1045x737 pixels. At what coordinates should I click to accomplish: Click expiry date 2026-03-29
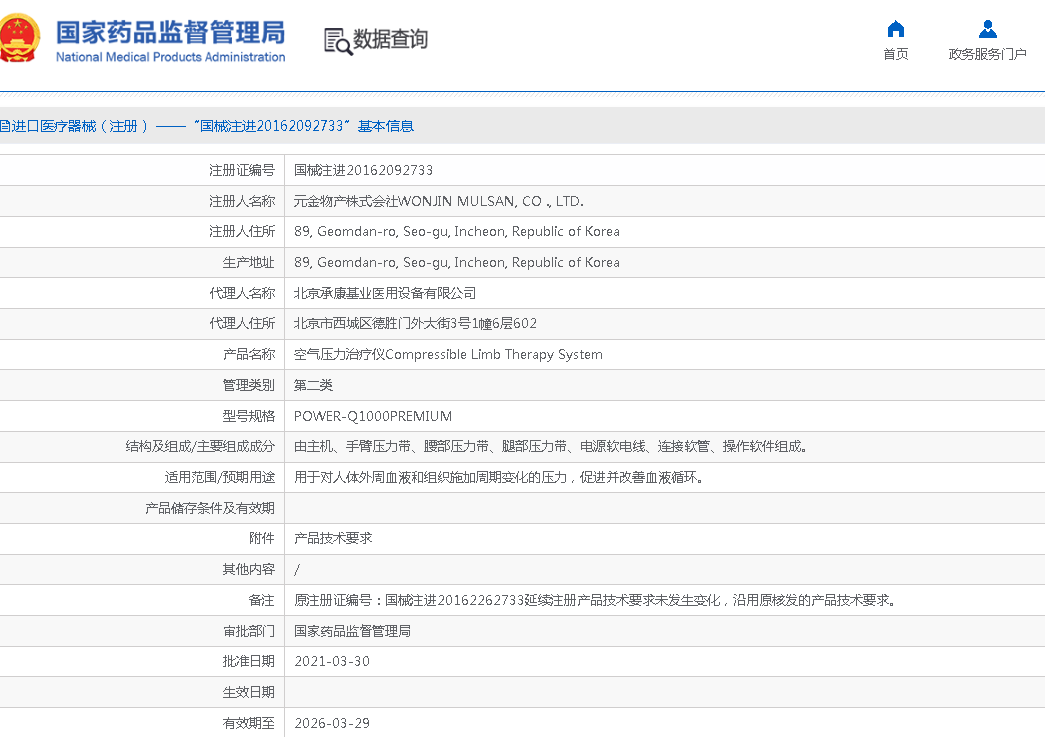pos(332,723)
